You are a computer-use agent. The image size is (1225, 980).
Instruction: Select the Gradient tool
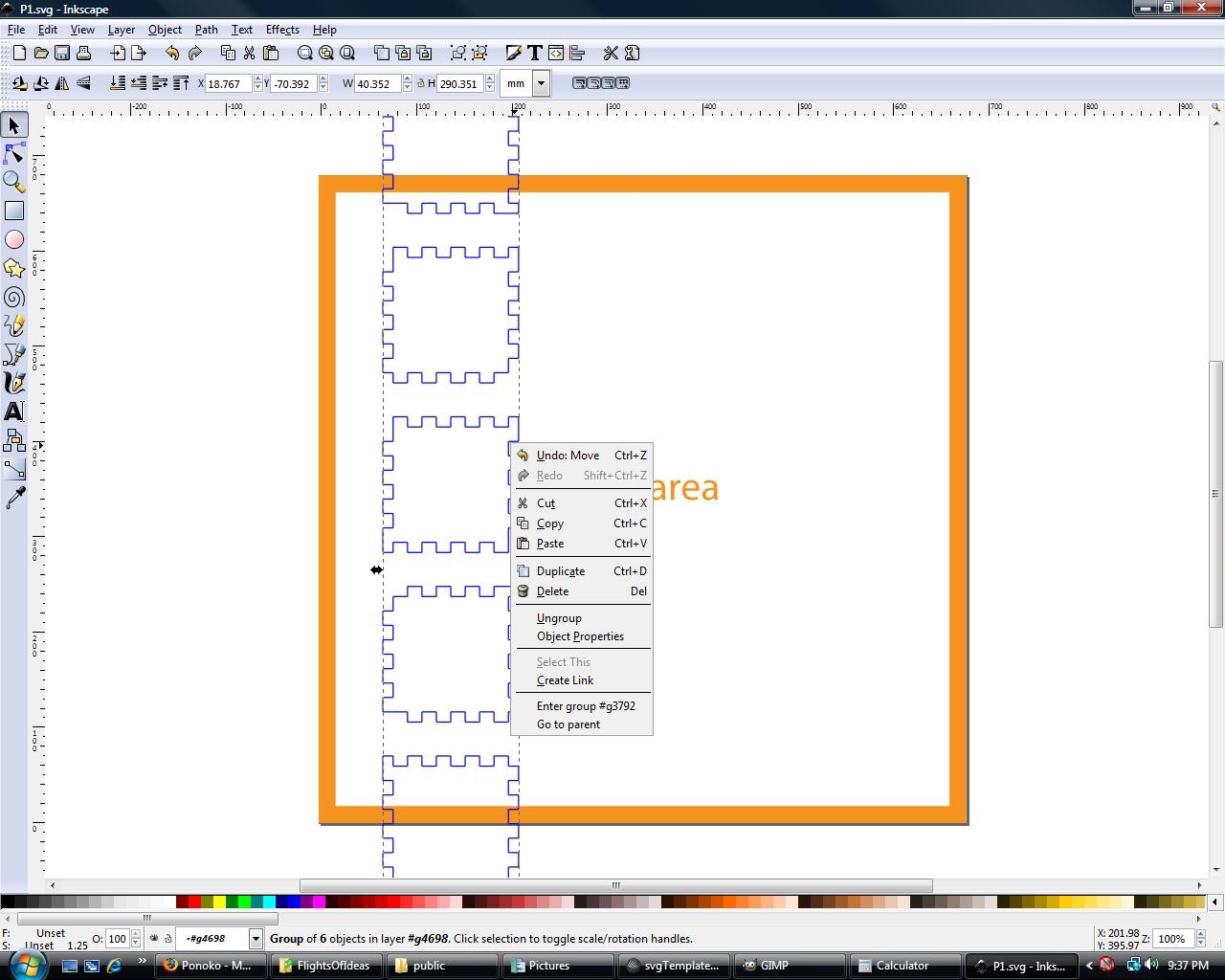click(x=14, y=469)
